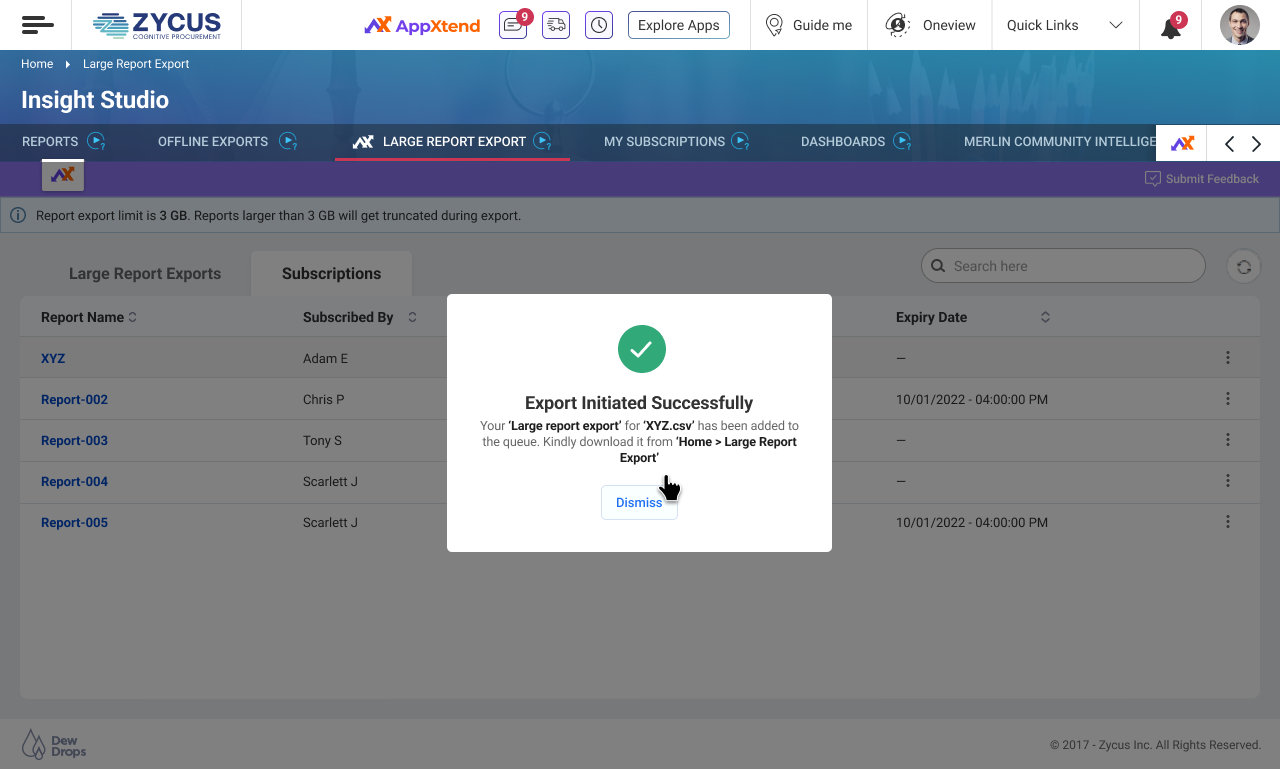Open the notifications bell

point(1170,27)
